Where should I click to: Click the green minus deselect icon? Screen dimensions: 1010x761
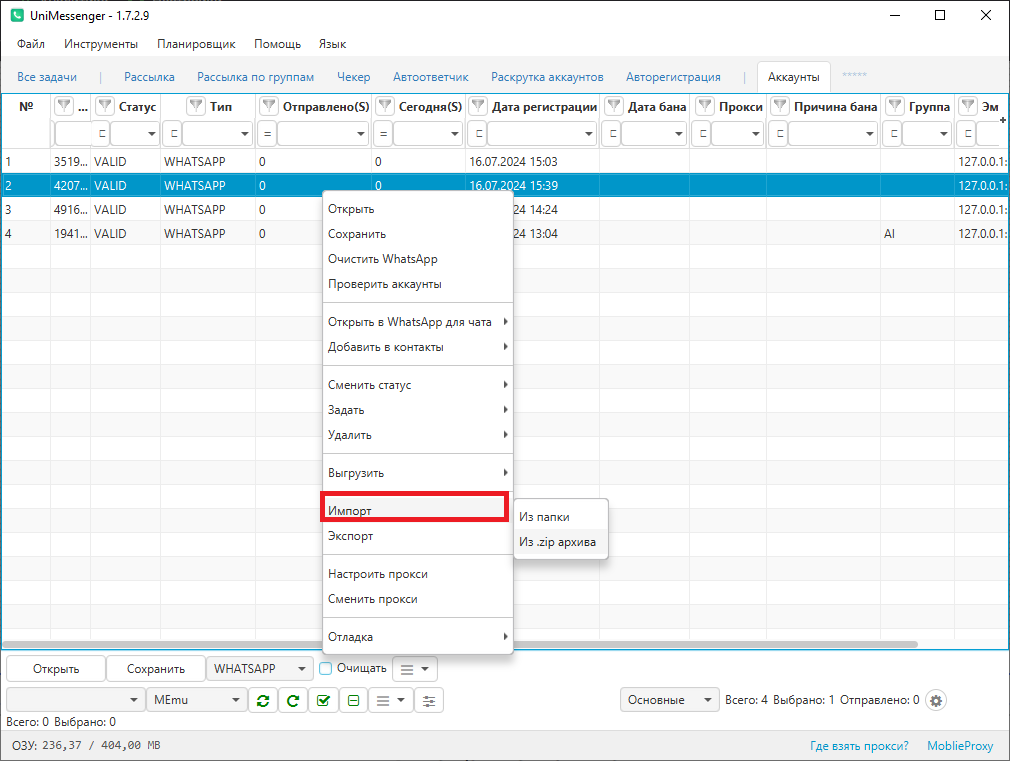353,701
